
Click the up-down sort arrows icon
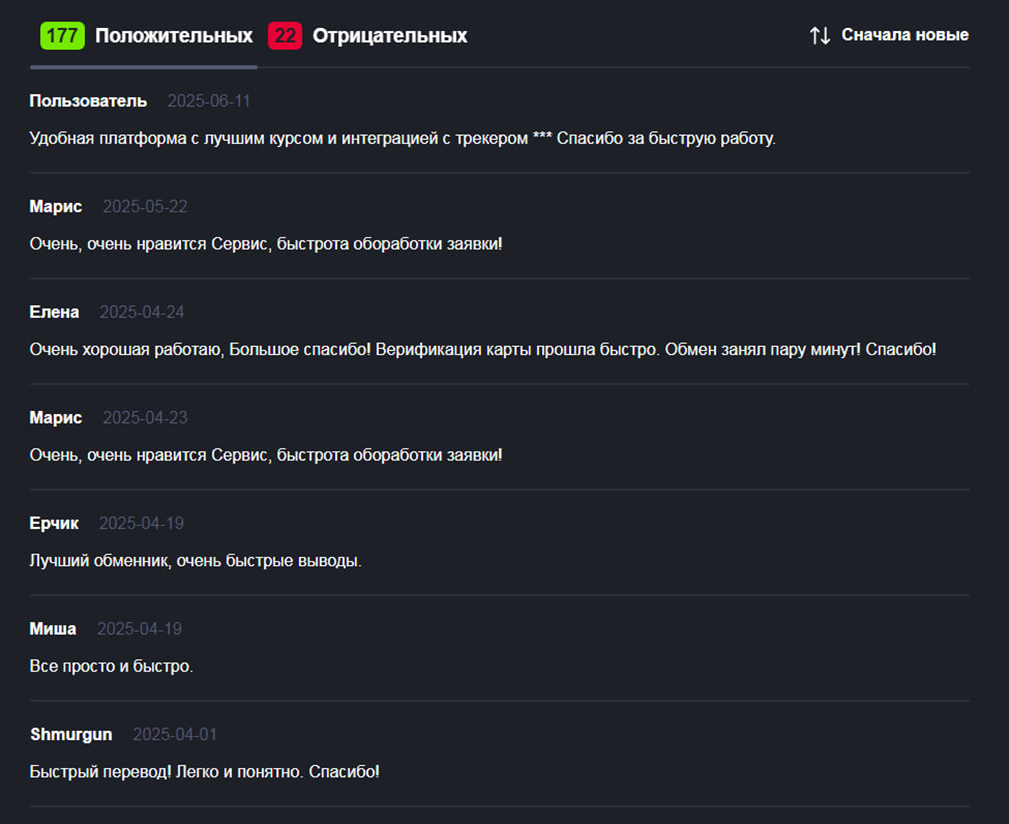[x=820, y=36]
